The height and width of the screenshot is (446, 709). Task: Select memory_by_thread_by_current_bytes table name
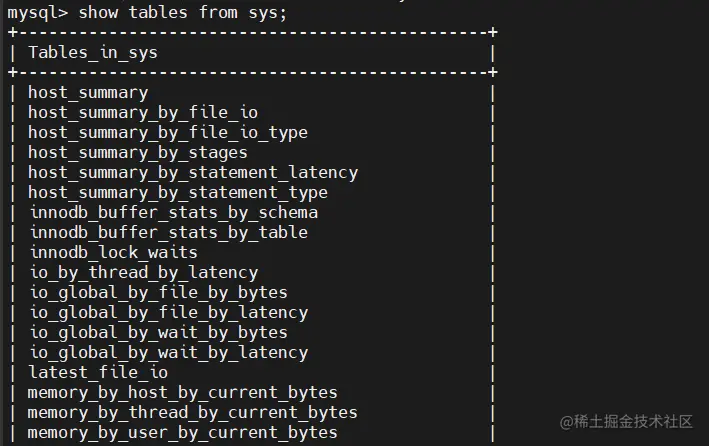pos(192,412)
